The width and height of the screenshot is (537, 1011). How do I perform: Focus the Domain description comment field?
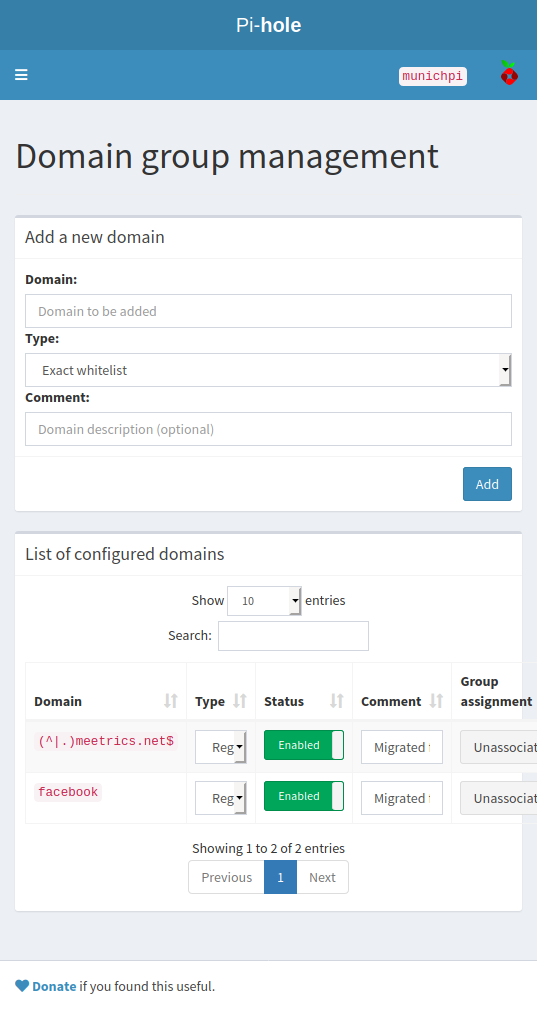point(268,429)
